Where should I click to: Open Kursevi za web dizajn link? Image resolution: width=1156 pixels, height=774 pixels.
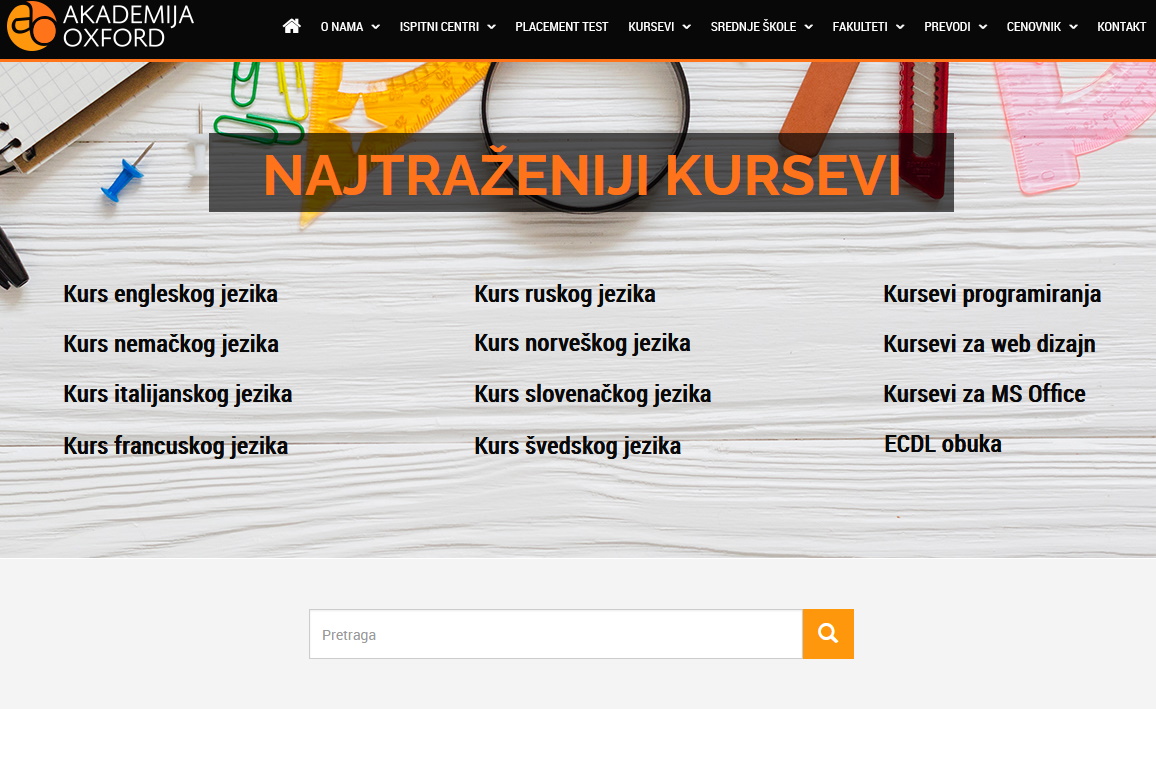click(989, 344)
